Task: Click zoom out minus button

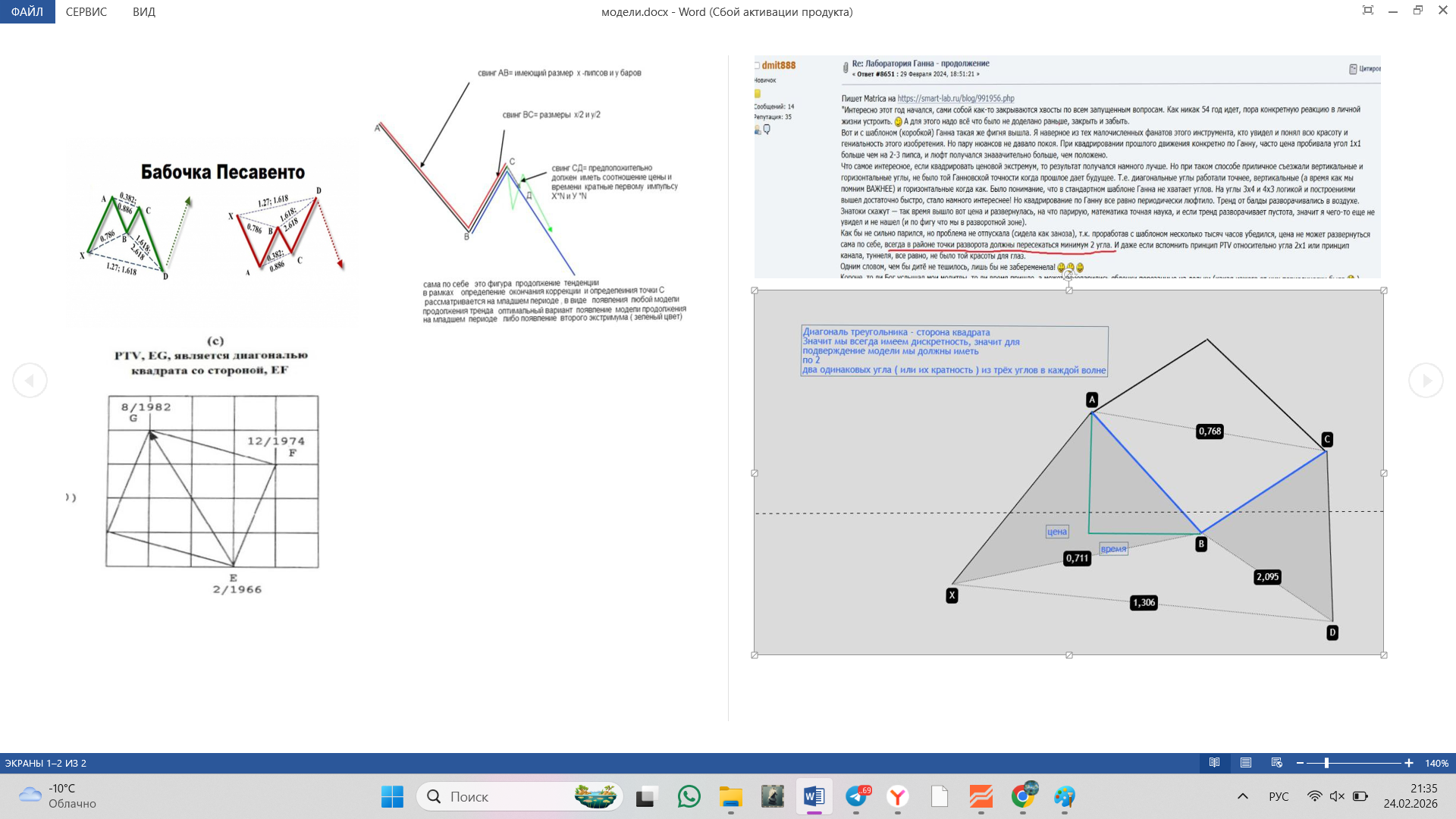Action: [1301, 763]
